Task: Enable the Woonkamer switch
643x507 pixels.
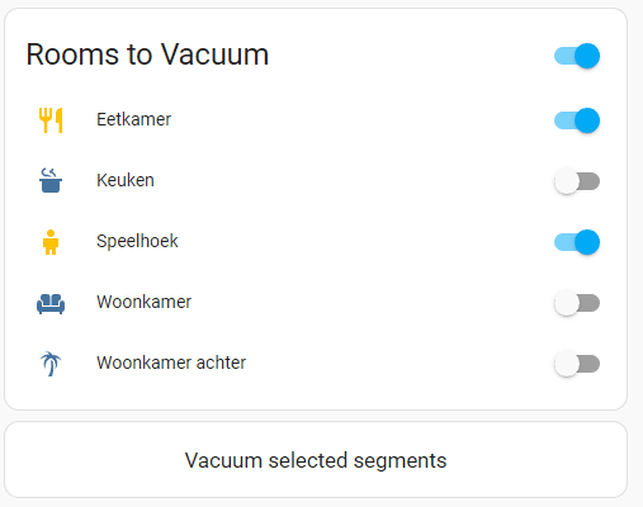Action: pyautogui.click(x=577, y=303)
